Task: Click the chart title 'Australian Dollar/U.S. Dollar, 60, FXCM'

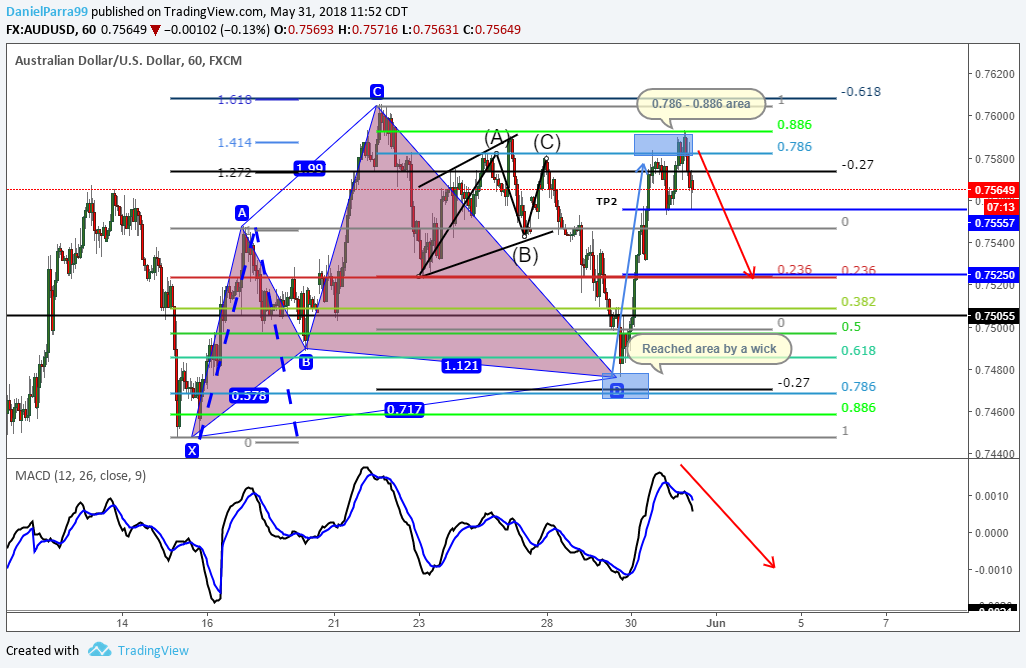Action: pyautogui.click(x=128, y=61)
